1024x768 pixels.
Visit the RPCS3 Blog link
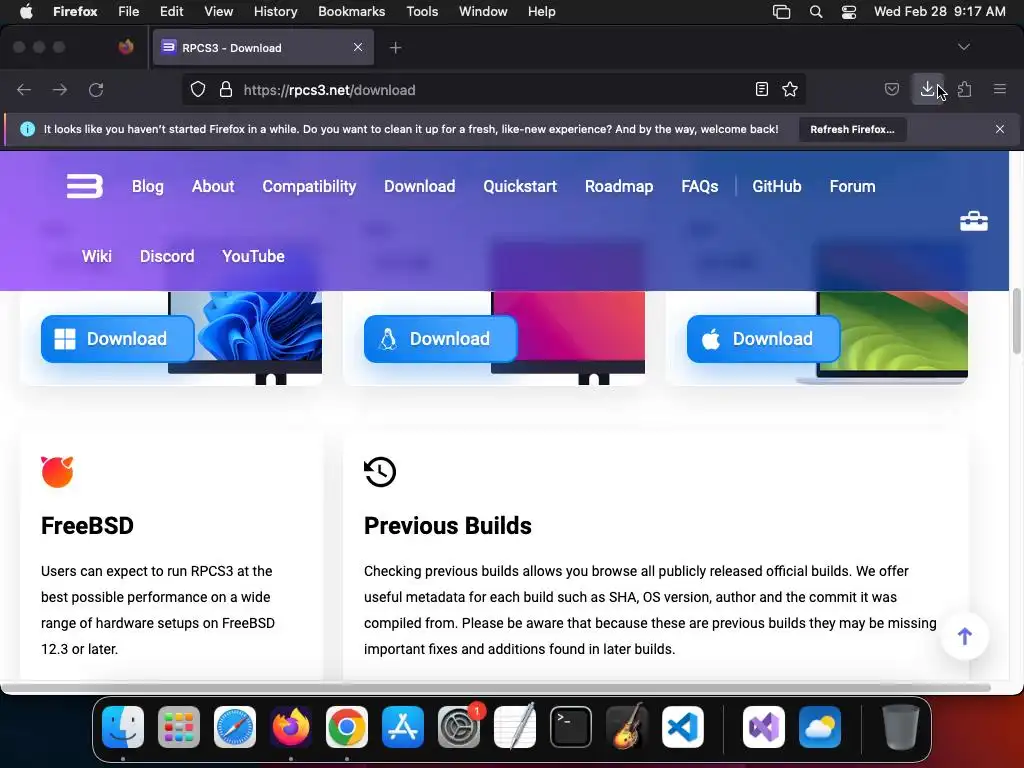tap(148, 186)
